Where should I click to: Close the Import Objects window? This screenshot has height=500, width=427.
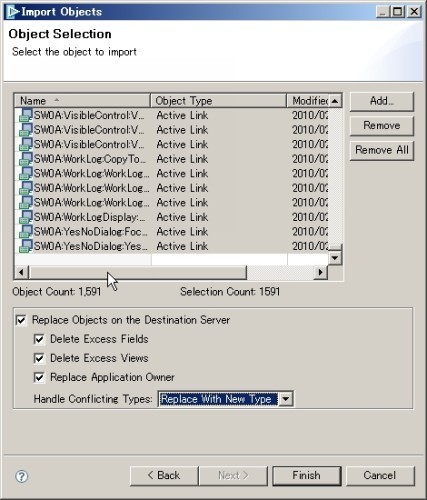pyautogui.click(x=414, y=12)
